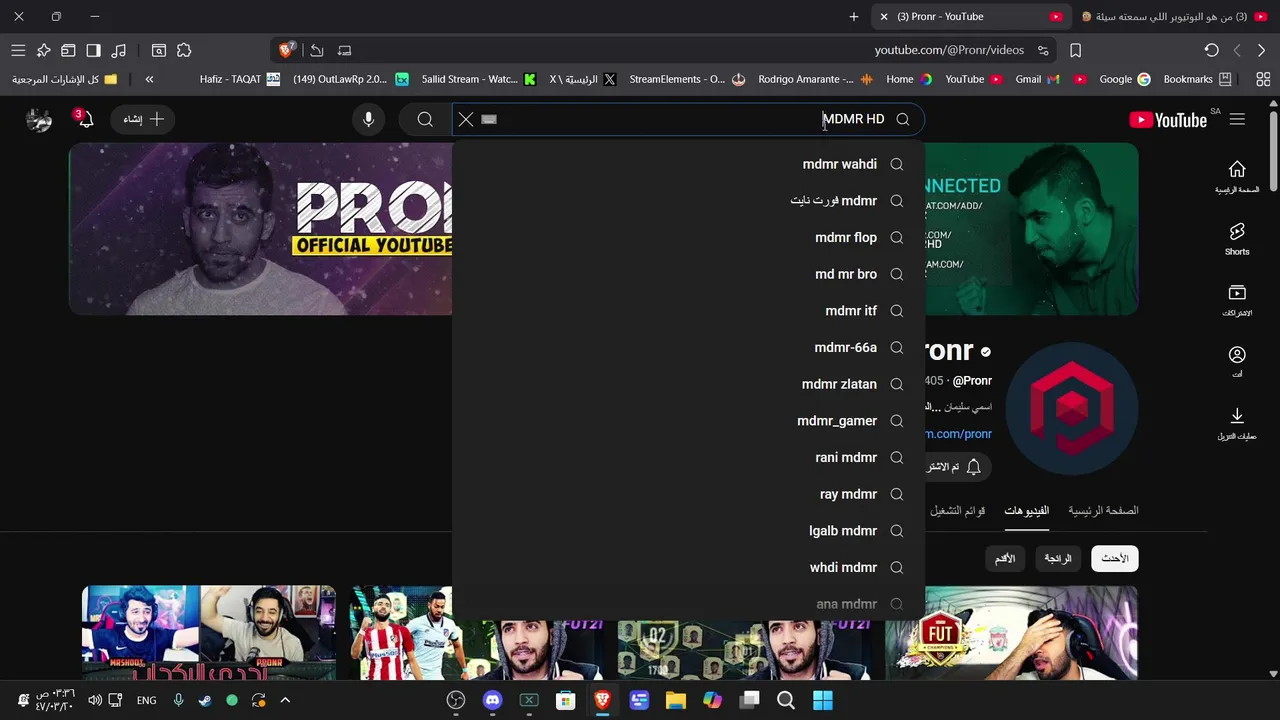Screen dimensions: 1280x720
Task: Open the الصفحة الرئيسية channel tab
Action: (1103, 510)
